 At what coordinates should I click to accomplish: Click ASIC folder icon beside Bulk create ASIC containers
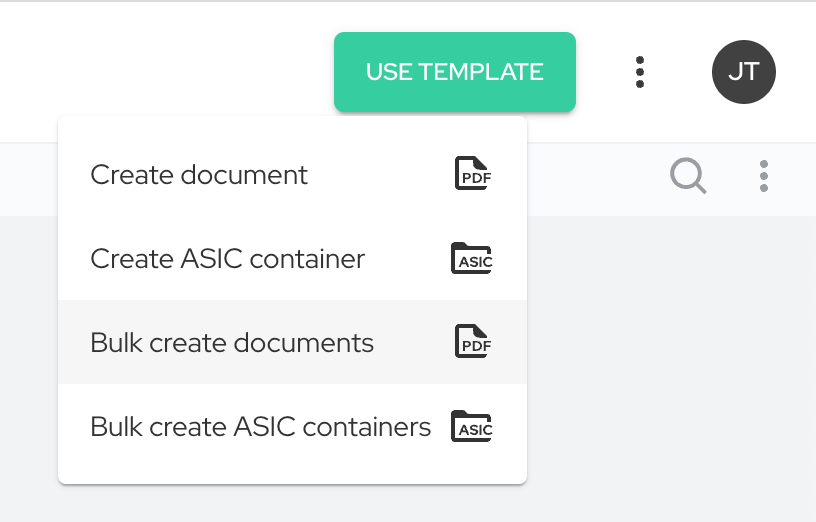tap(472, 427)
